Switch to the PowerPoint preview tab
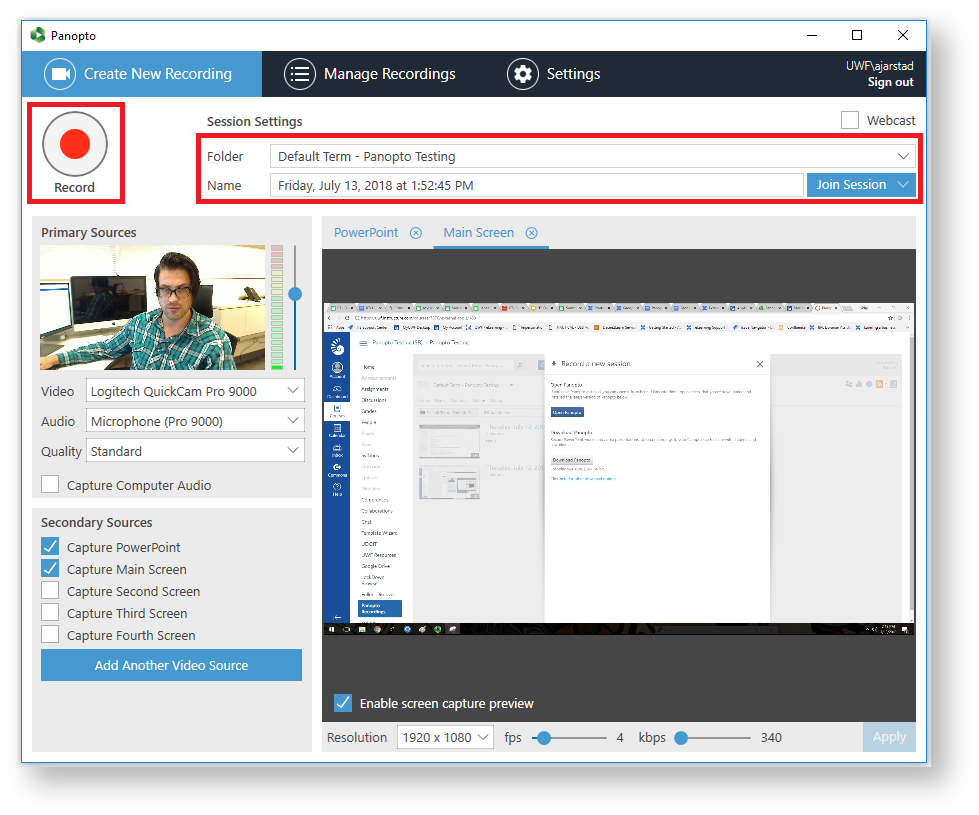The image size is (979, 815). pos(366,232)
